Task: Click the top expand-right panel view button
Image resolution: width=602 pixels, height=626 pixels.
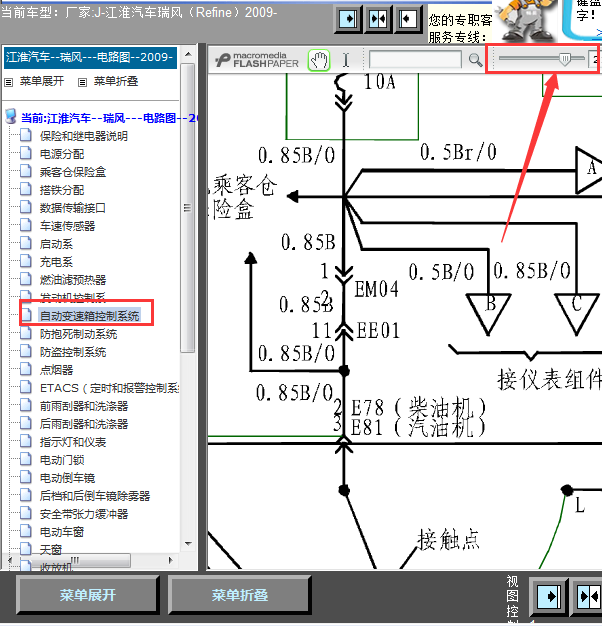Action: pos(348,19)
